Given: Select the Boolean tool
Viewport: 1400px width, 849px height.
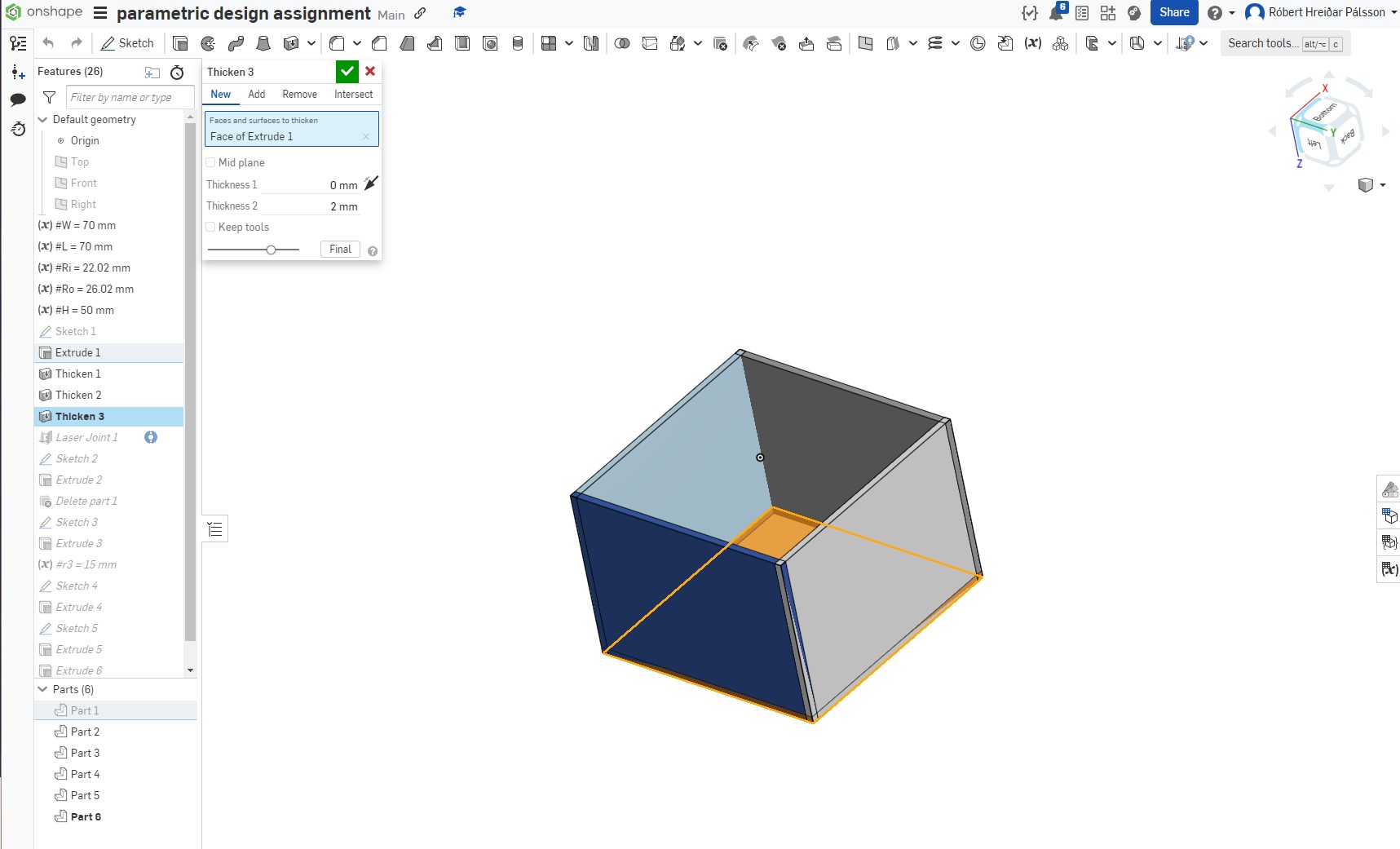Looking at the screenshot, I should (x=622, y=43).
